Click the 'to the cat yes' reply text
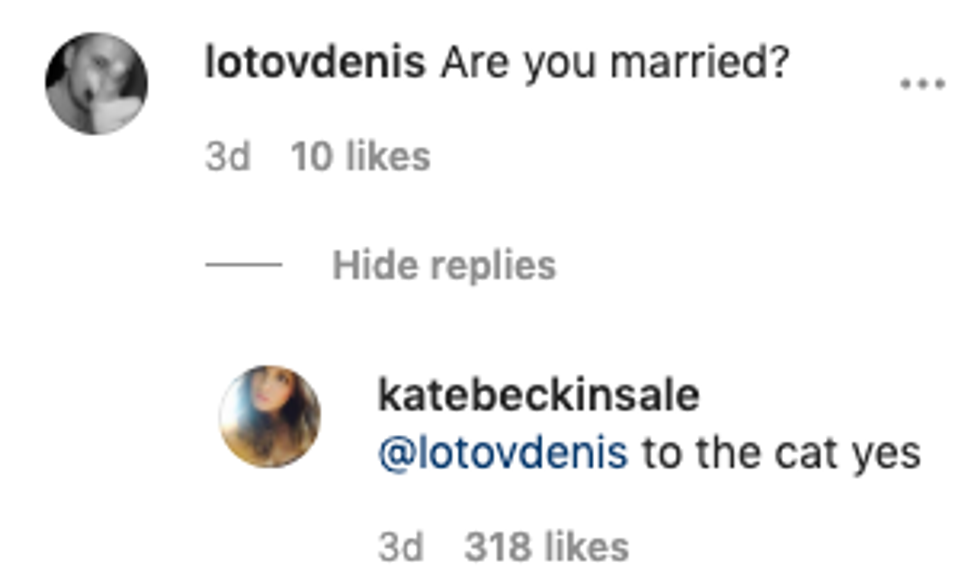The height and width of the screenshot is (580, 980). point(780,453)
